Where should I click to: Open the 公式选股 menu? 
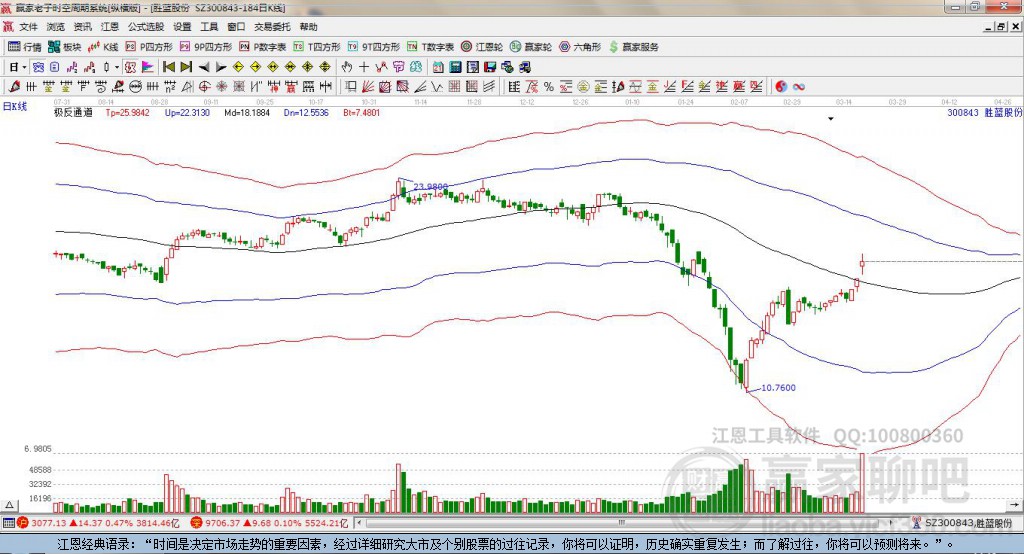point(146,27)
